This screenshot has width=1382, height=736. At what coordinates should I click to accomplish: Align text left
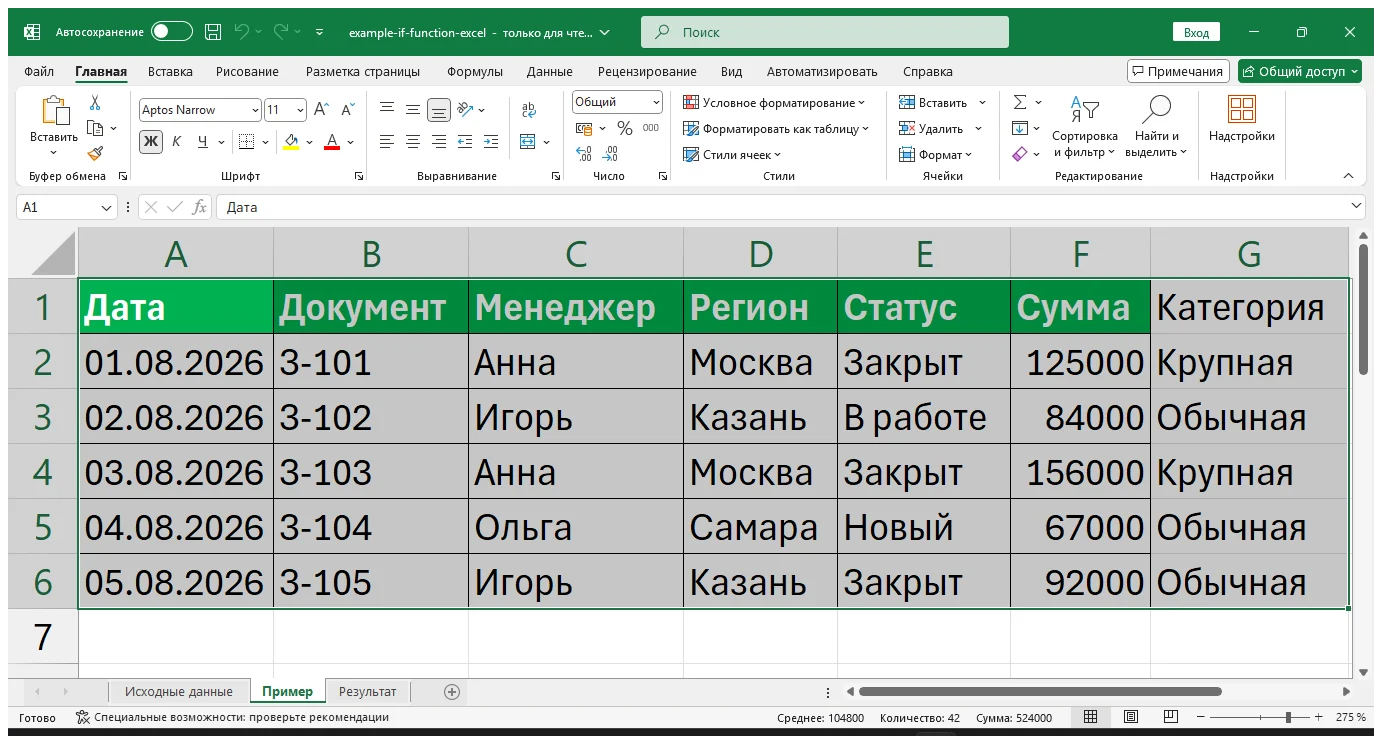tap(386, 142)
